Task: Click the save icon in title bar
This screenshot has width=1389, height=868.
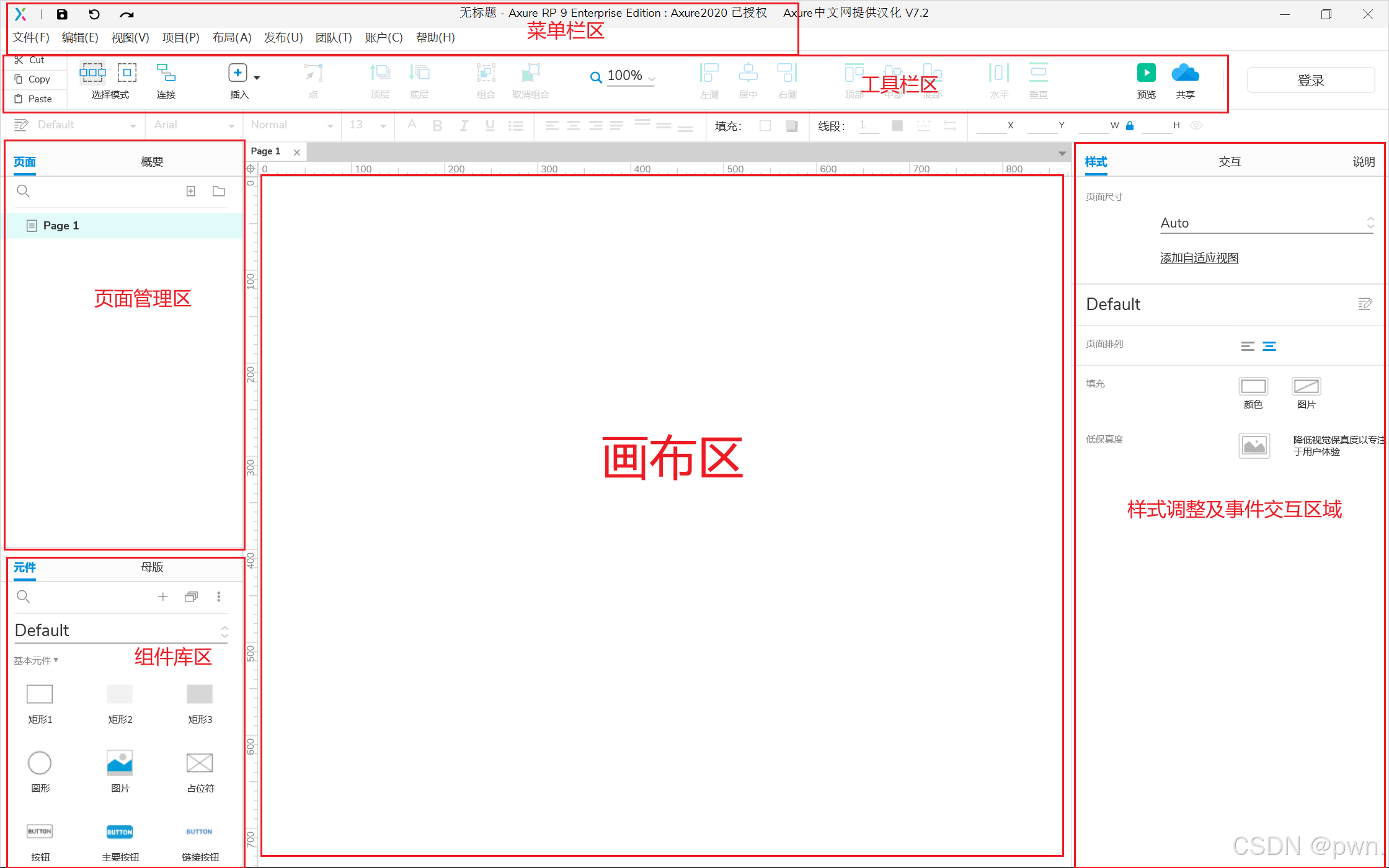Action: point(62,14)
